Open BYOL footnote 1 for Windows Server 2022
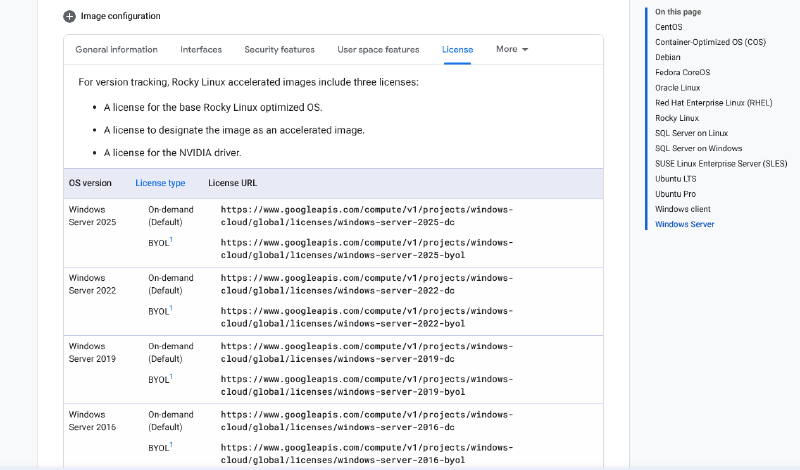The width and height of the screenshot is (800, 470). click(x=171, y=308)
